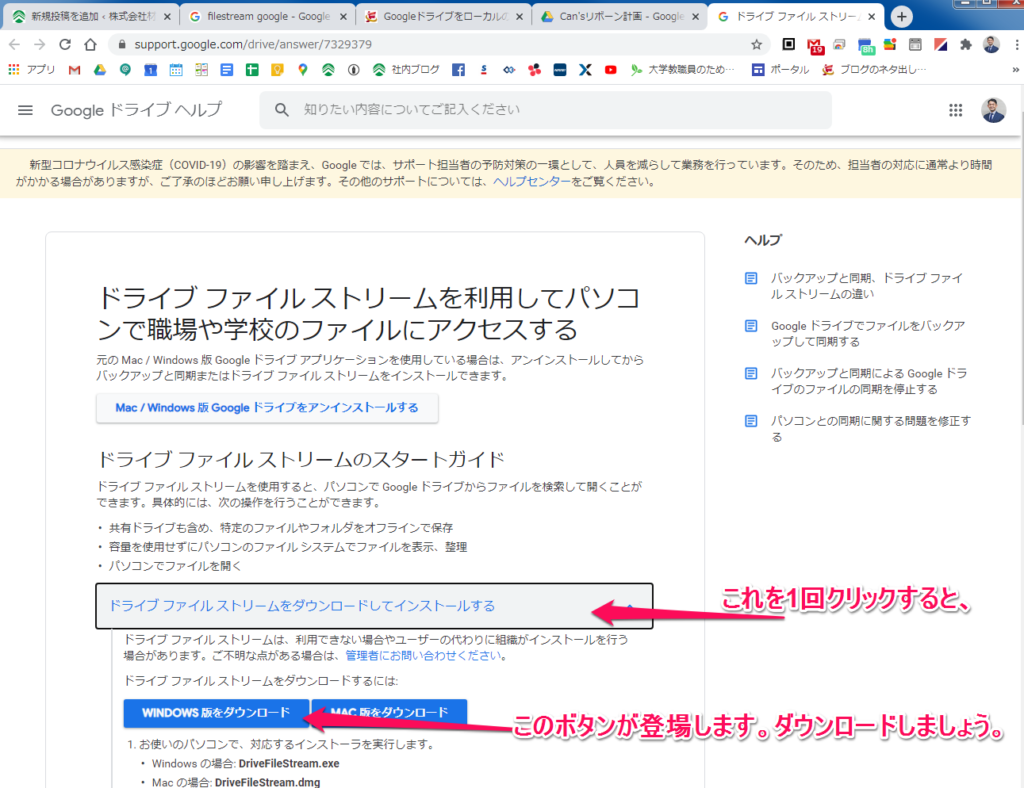This screenshot has width=1024, height=788.
Task: Open バックアップと同期による同期を停止する article
Action: tap(869, 381)
